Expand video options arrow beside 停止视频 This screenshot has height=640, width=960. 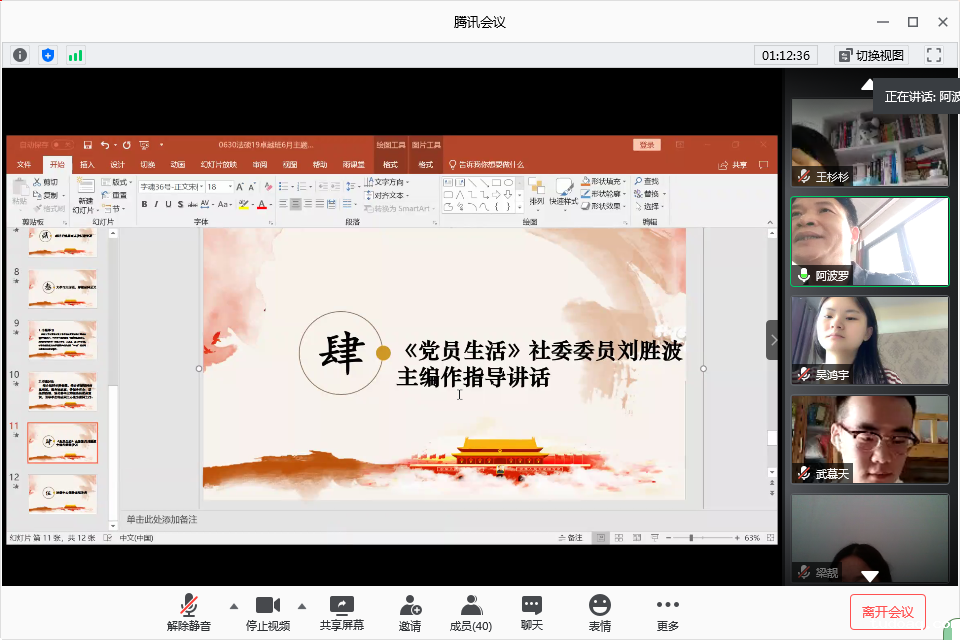[x=301, y=605]
